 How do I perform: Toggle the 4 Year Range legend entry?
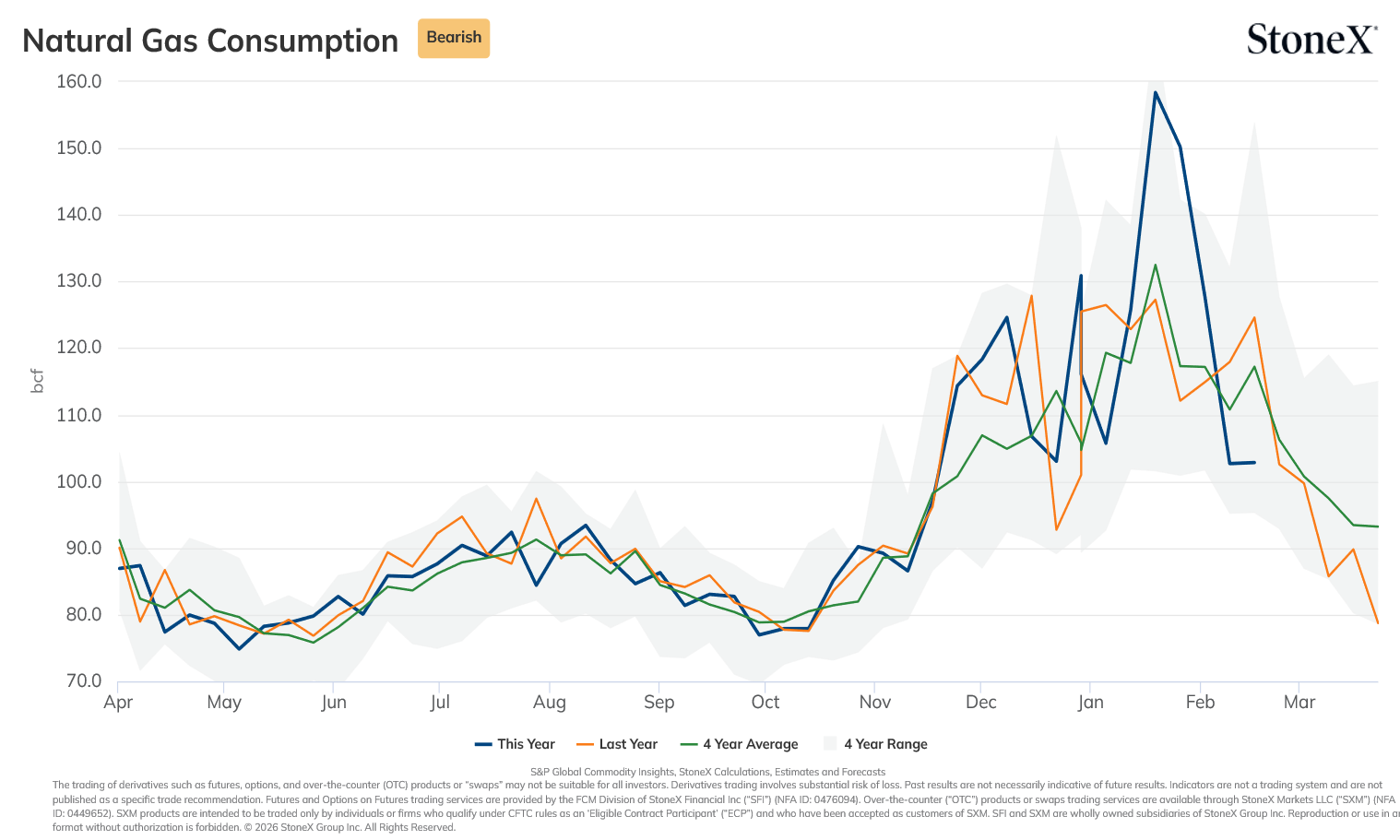pyautogui.click(x=875, y=744)
